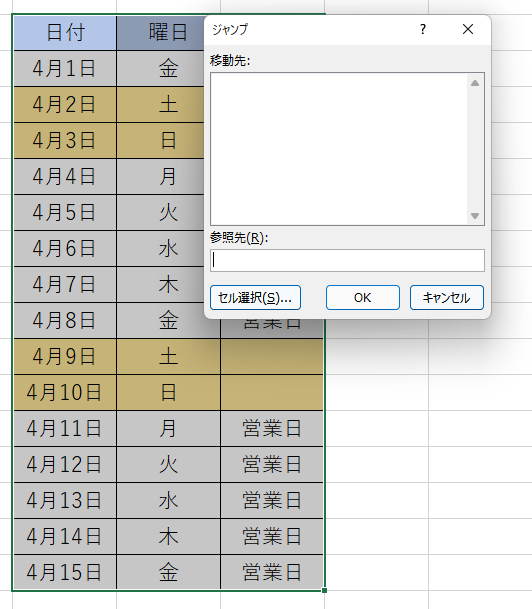Screen dimensions: 532x609
Task: Select 営業日 cell in 4月11日 row
Action: pos(272,428)
